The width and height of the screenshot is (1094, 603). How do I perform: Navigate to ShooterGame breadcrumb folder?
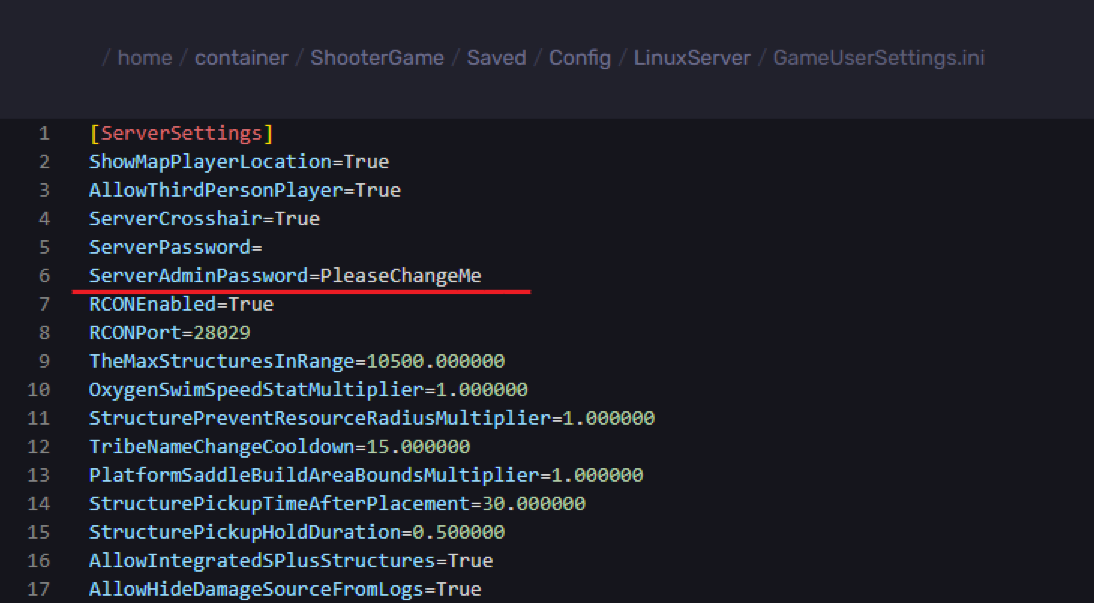377,58
